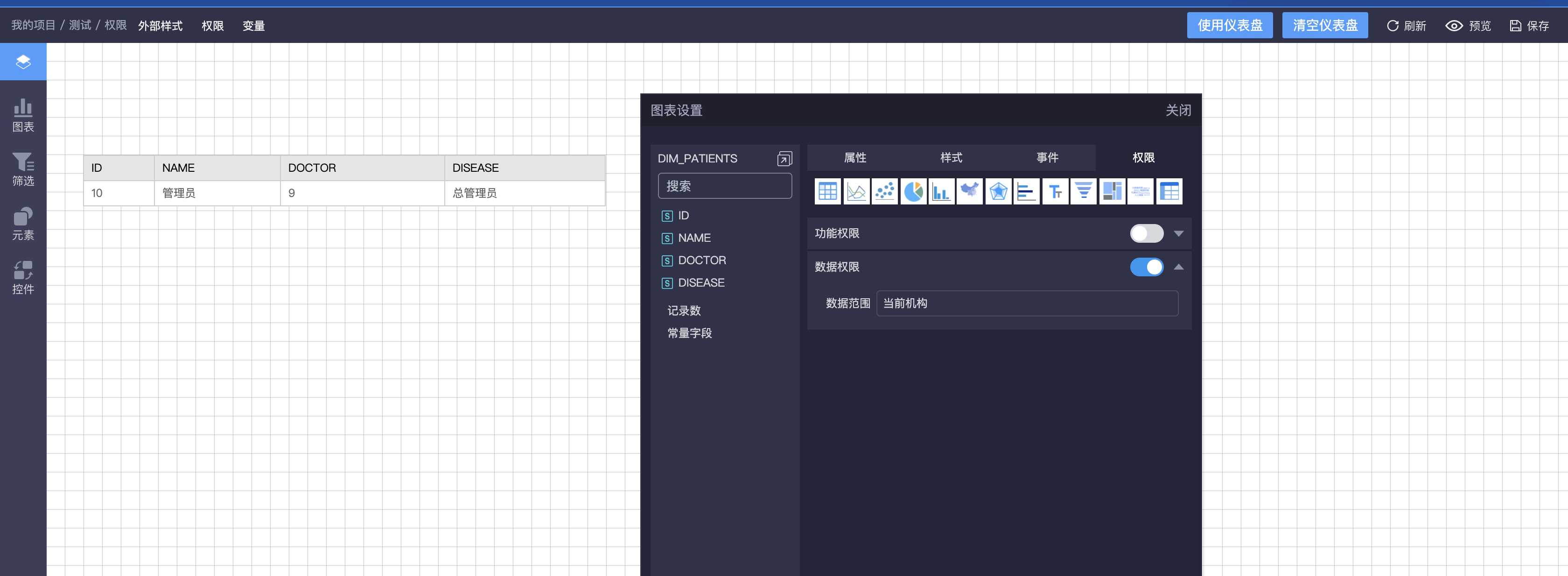Switch to the 权限 tab in chart settings
The height and width of the screenshot is (576, 1568).
1144,158
